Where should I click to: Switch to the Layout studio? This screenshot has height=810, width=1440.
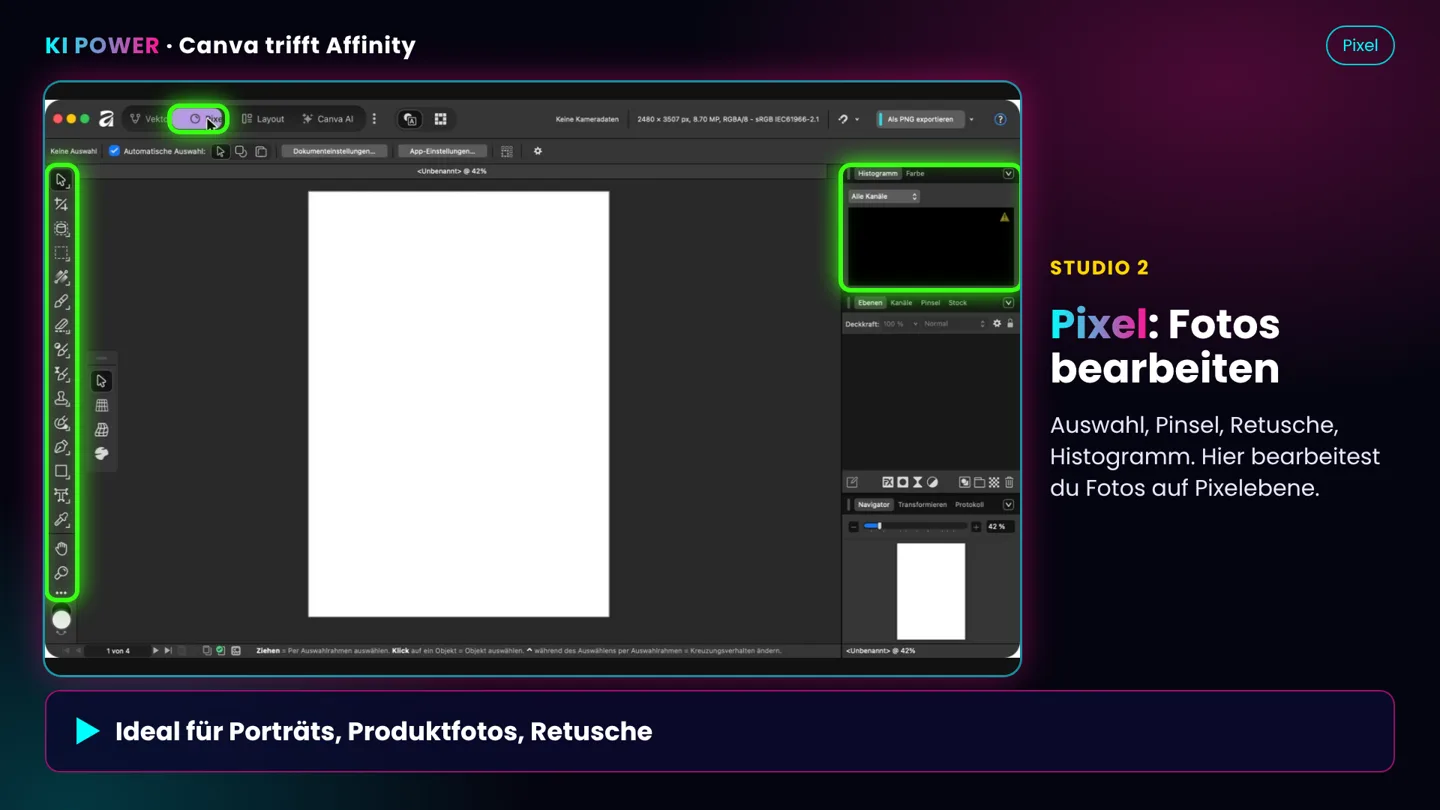click(x=263, y=119)
